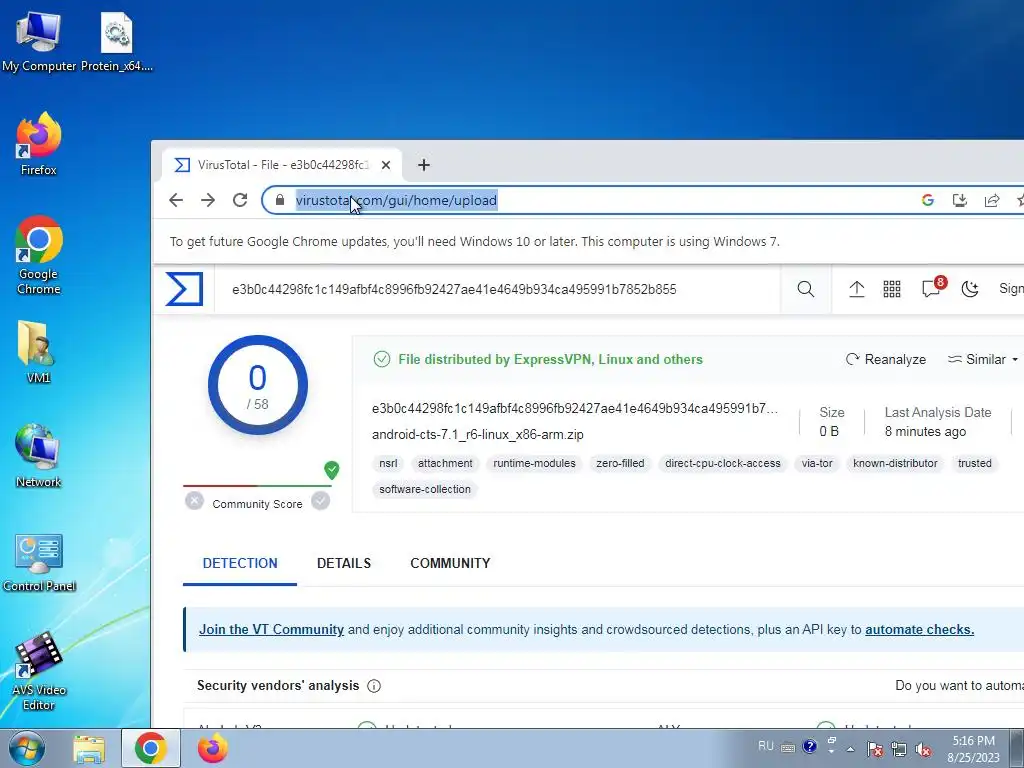Click the hash search input field
The height and width of the screenshot is (768, 1024).
point(500,289)
